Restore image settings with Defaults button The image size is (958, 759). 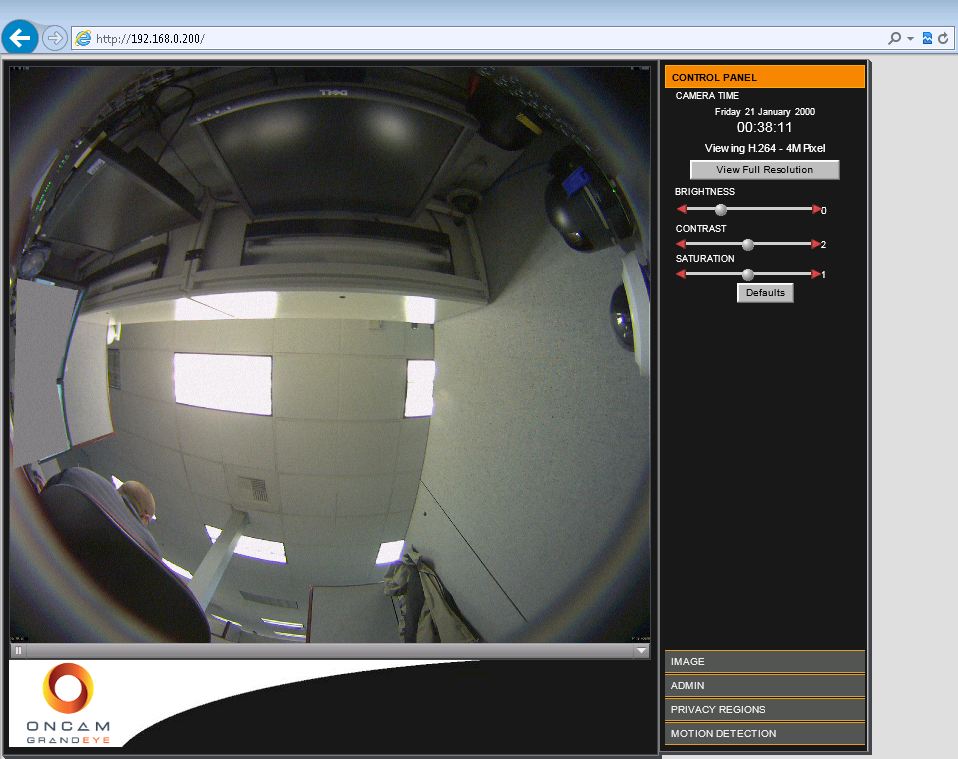[x=765, y=292]
